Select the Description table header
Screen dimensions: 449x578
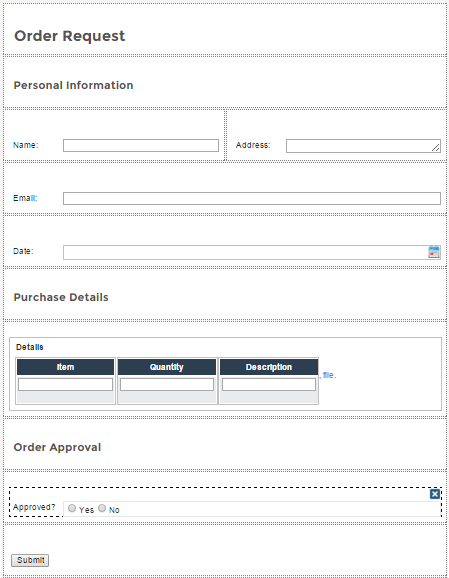[x=269, y=367]
